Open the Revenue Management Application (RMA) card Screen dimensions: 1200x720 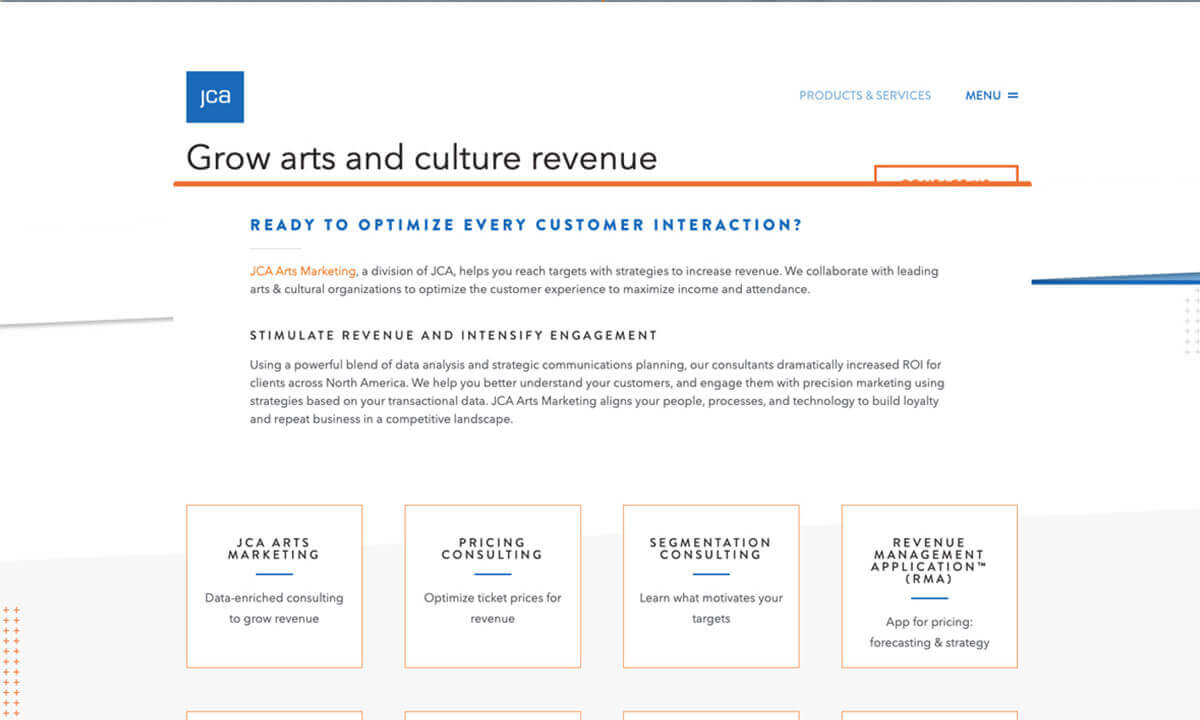click(930, 586)
